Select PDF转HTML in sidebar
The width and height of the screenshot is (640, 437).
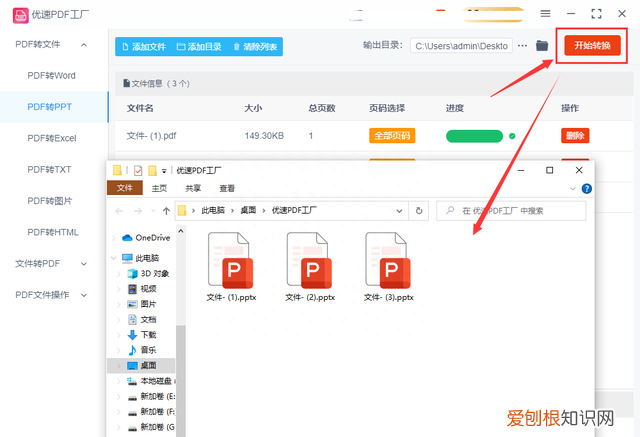pyautogui.click(x=53, y=232)
